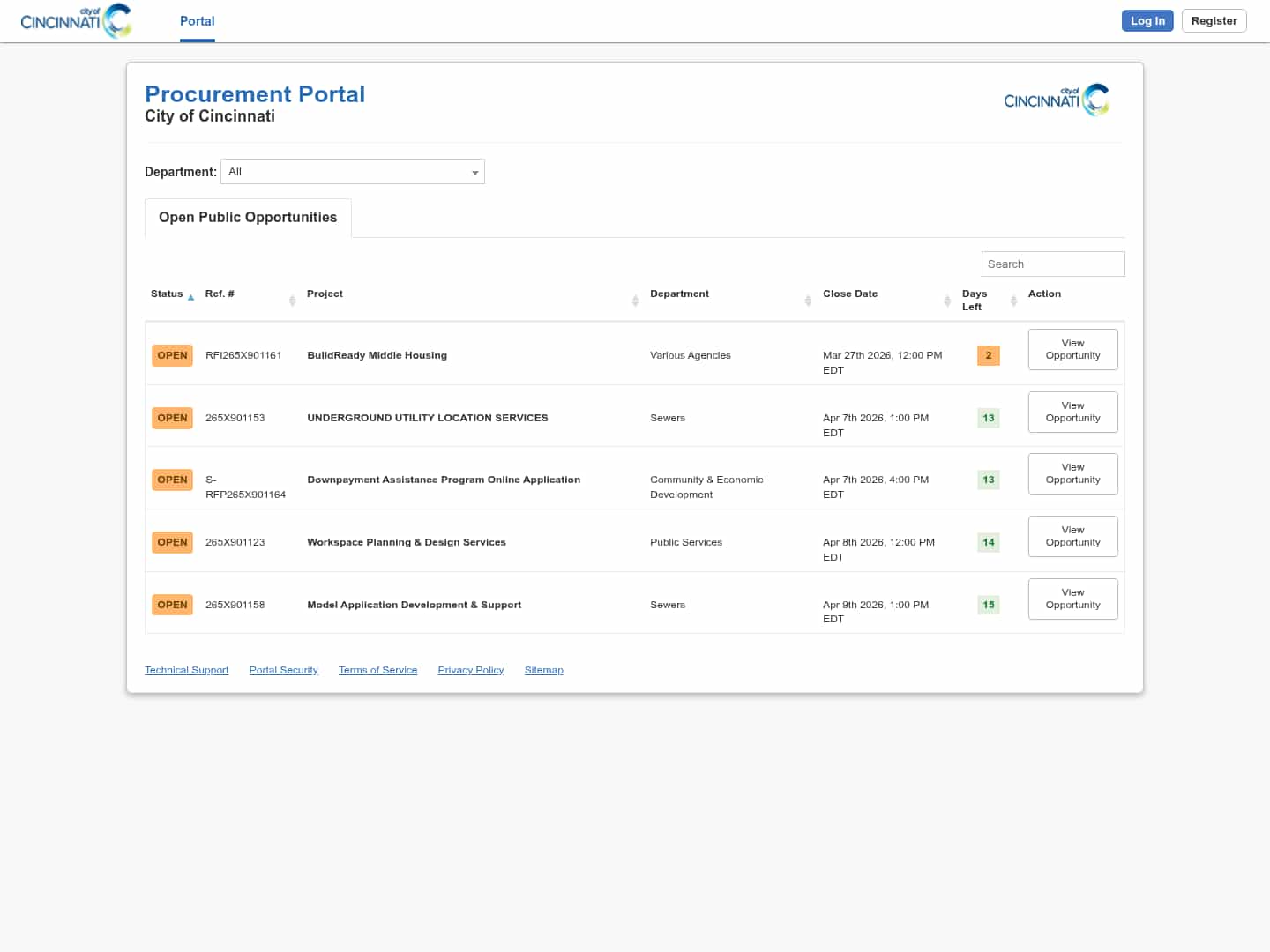
Task: Sort by Ref. # column arrows
Action: point(292,301)
